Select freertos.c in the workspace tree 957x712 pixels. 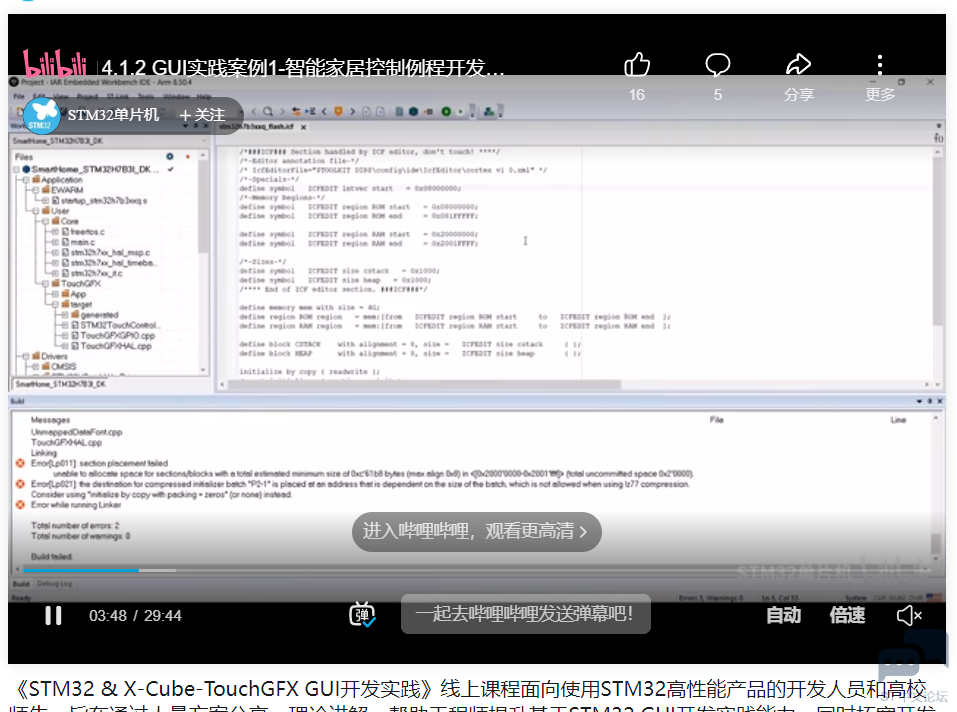coord(83,232)
